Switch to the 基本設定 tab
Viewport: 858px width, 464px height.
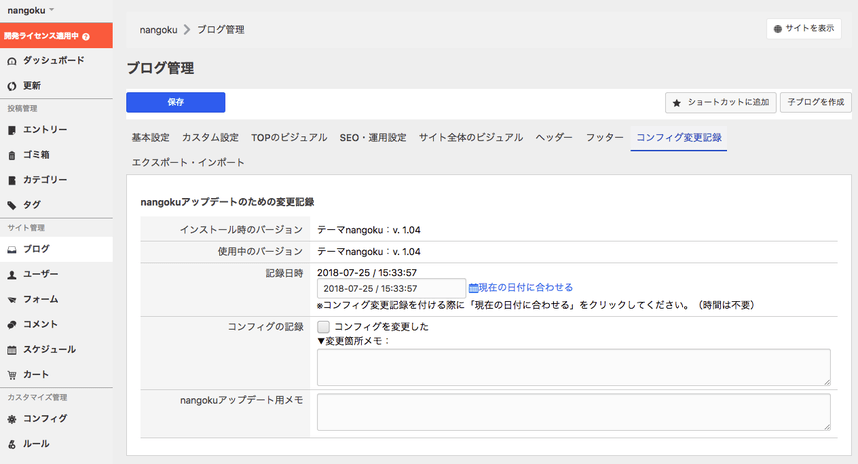[150, 137]
